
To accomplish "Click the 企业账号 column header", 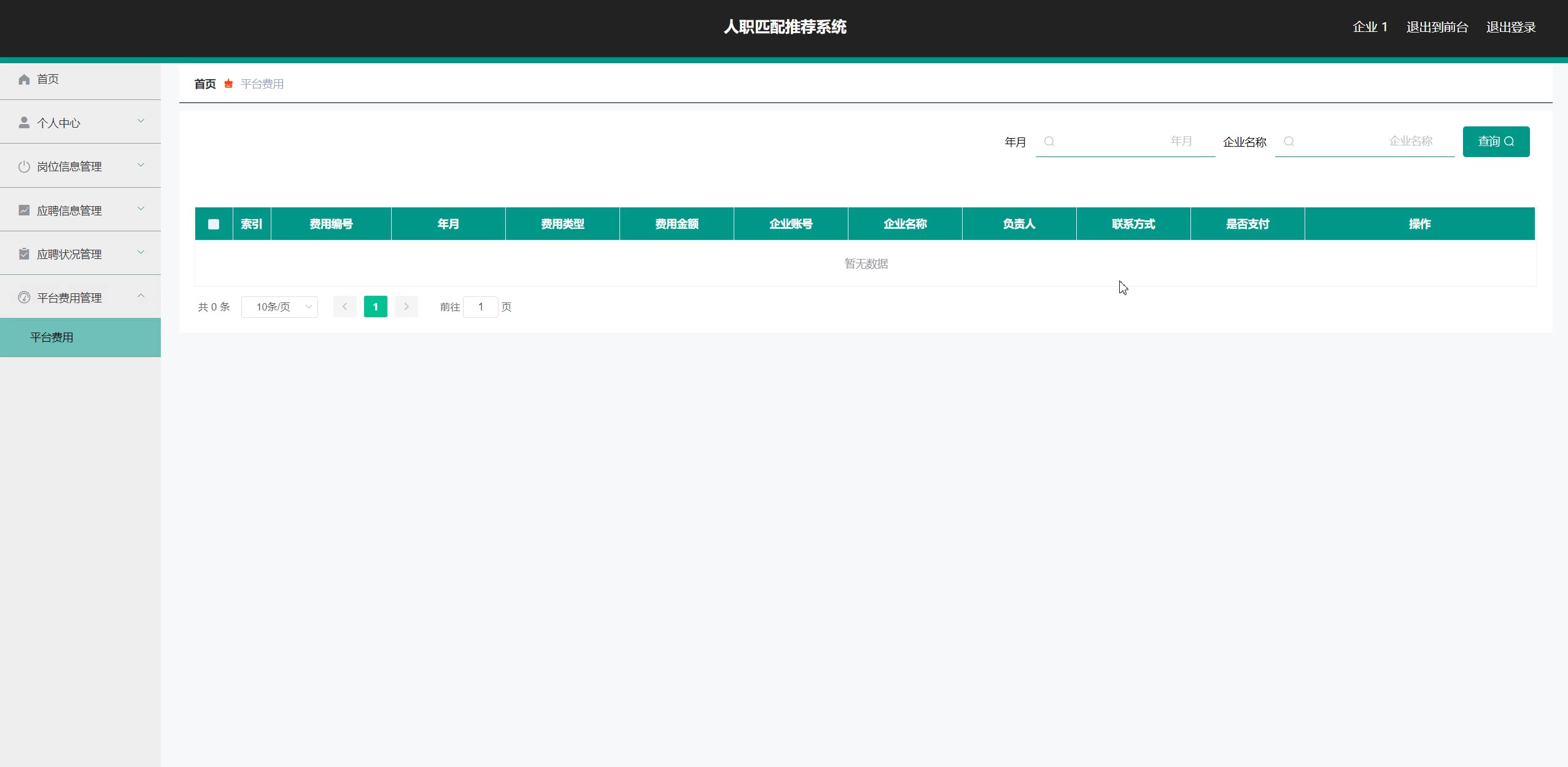I will [x=791, y=224].
